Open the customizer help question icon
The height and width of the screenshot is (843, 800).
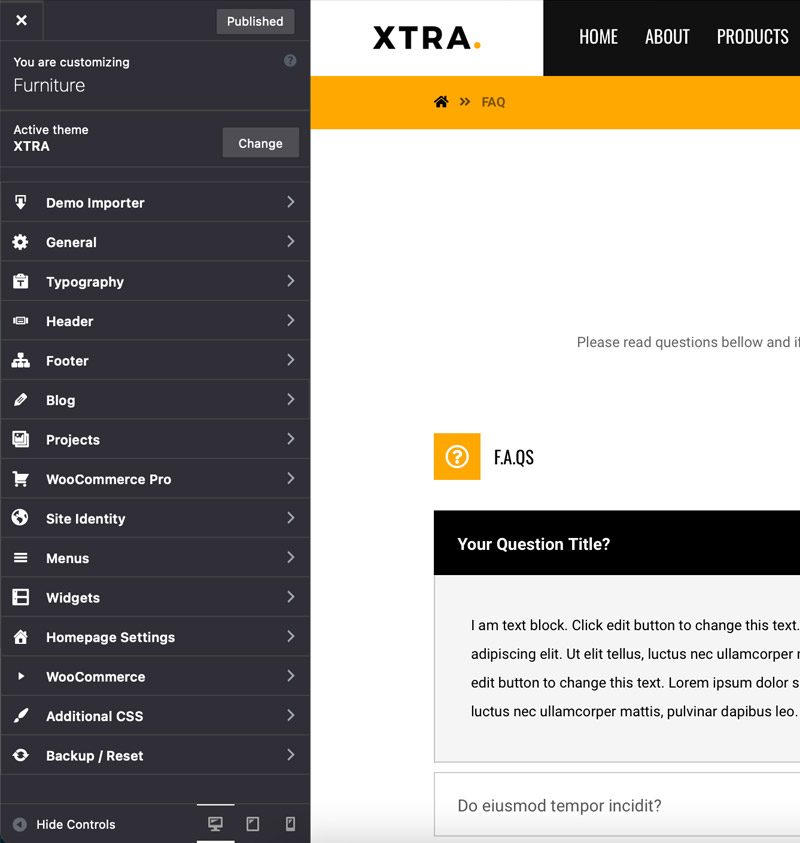click(x=290, y=61)
